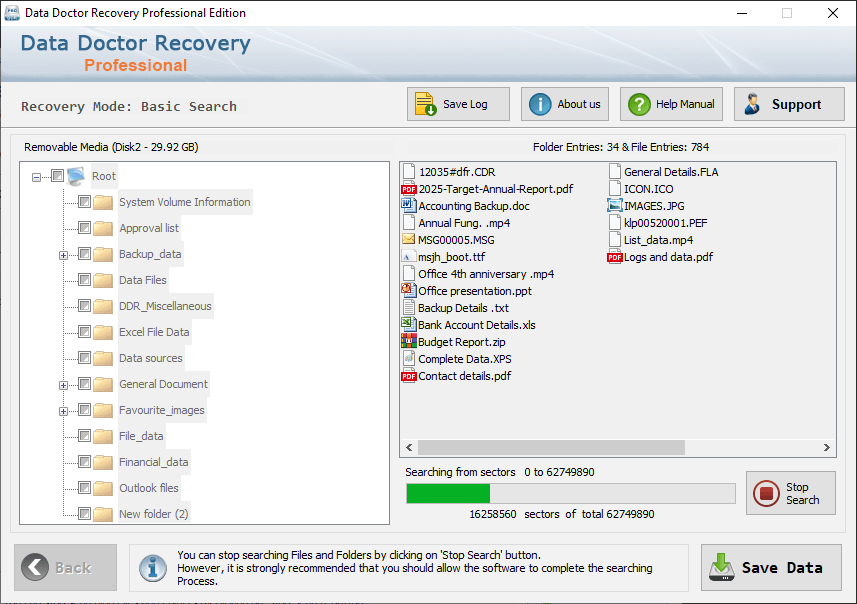Screen dimensions: 857x604
Task: Click folder icon of Approval list
Action: 103,228
